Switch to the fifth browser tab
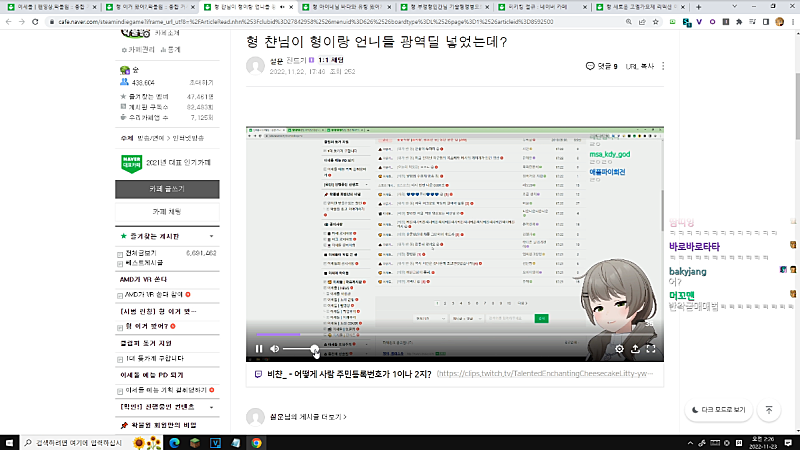800x450 pixels. pyautogui.click(x=444, y=7)
